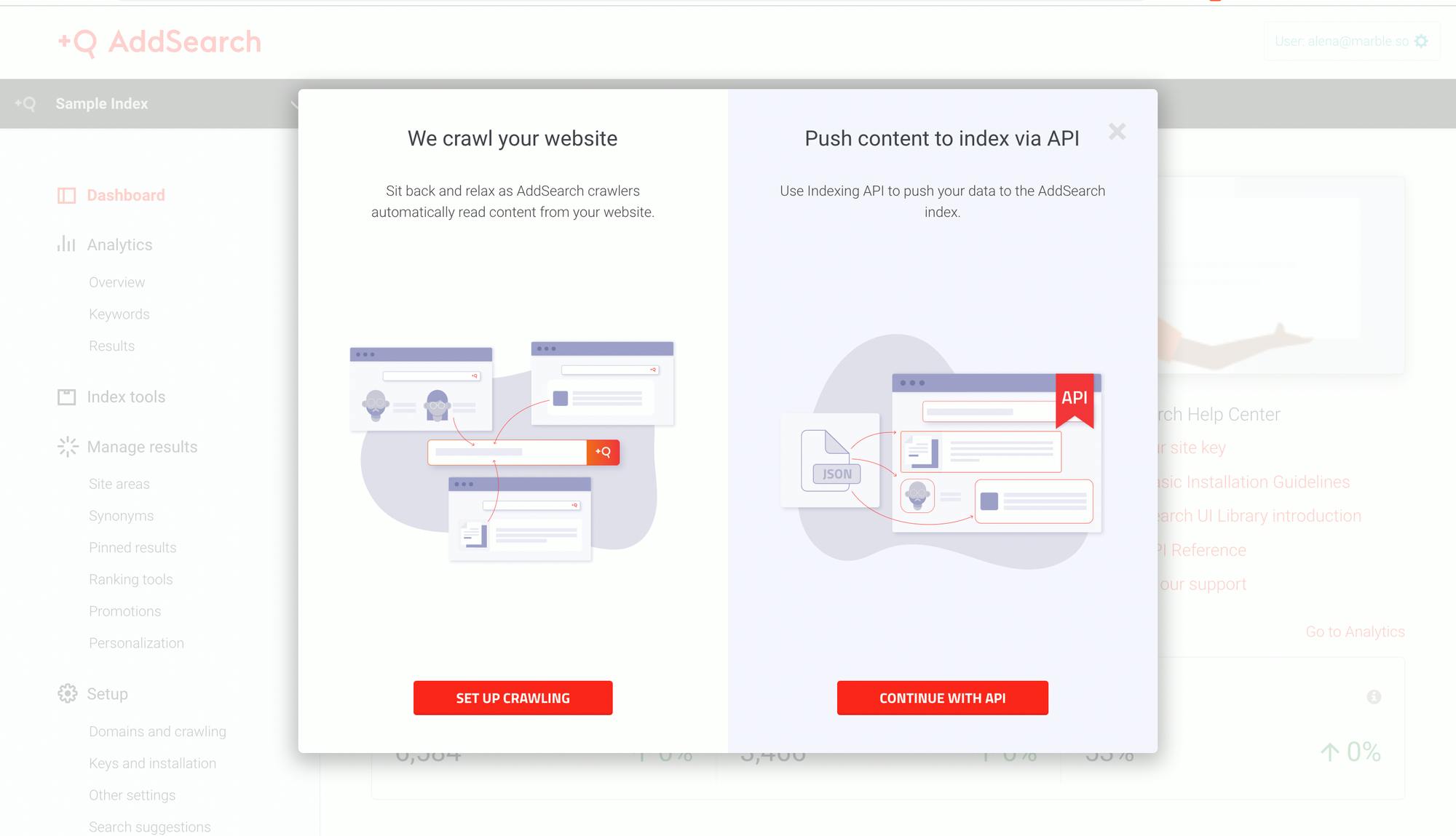Click the Analytics bar chart icon

click(x=67, y=244)
